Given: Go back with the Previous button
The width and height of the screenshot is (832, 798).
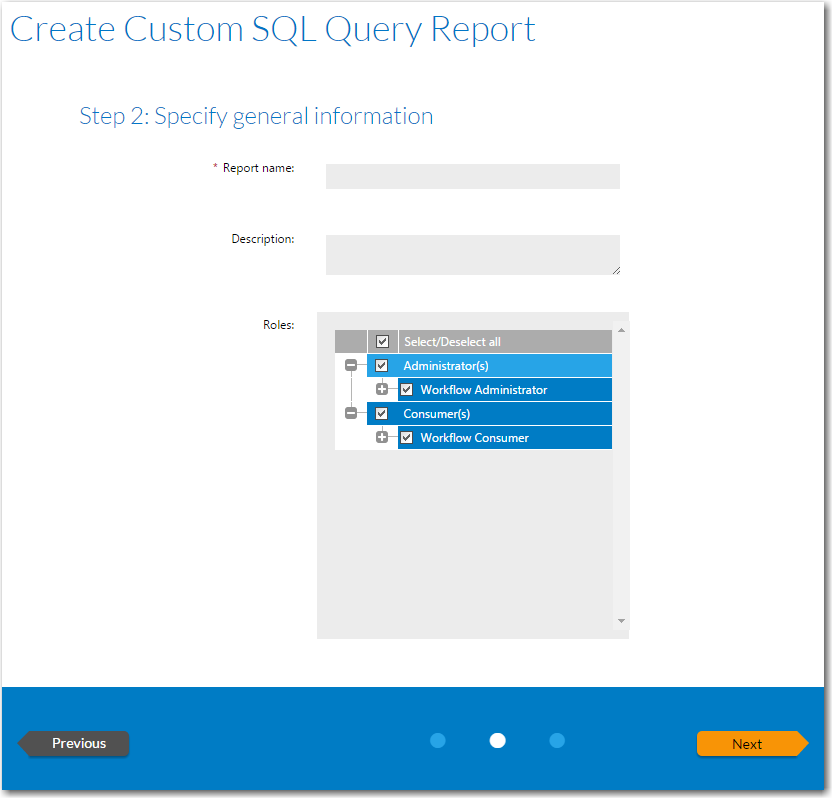Looking at the screenshot, I should click(78, 743).
